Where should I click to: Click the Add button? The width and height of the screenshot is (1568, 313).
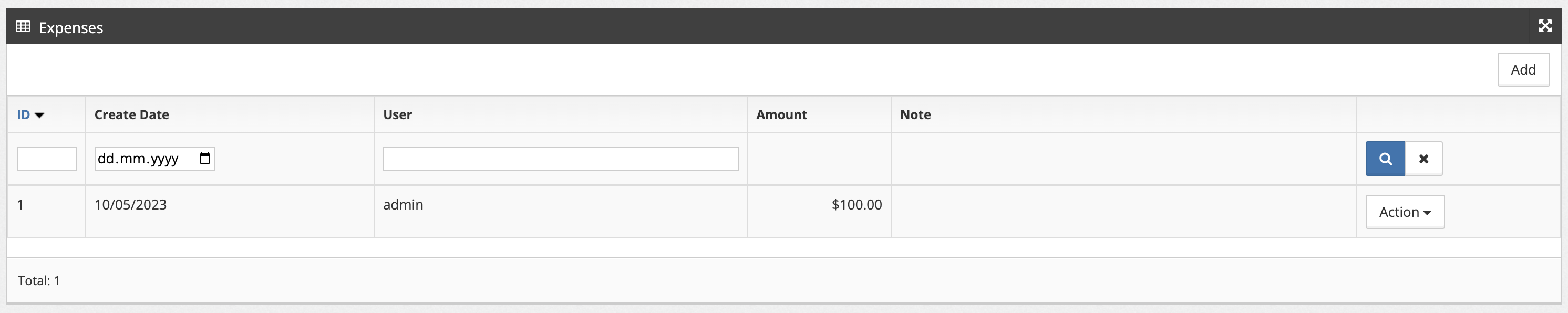[x=1523, y=69]
